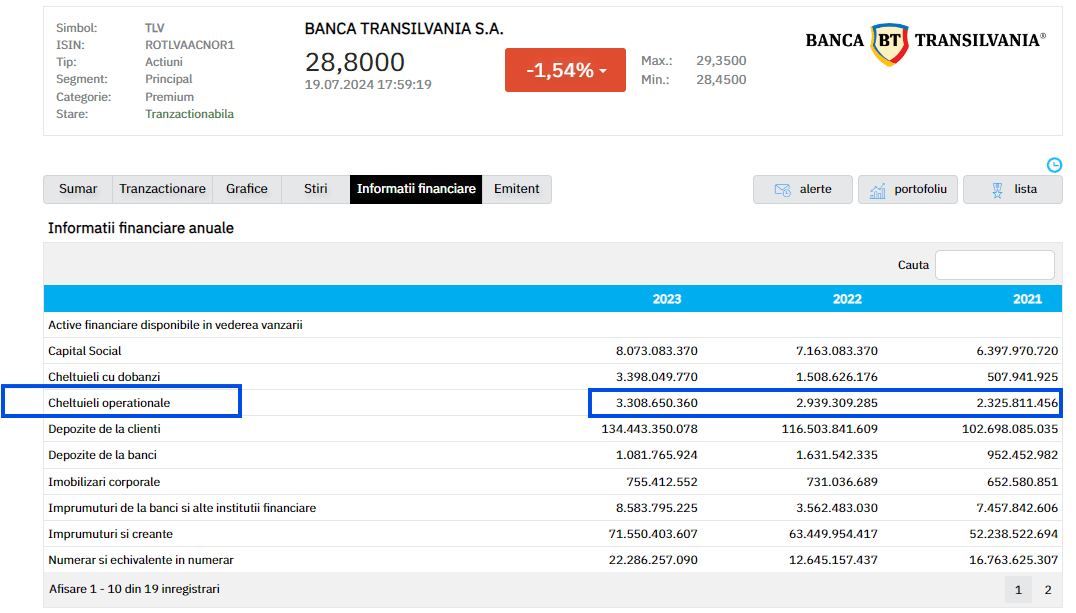Click the Banca Transilvania logo

tap(925, 42)
